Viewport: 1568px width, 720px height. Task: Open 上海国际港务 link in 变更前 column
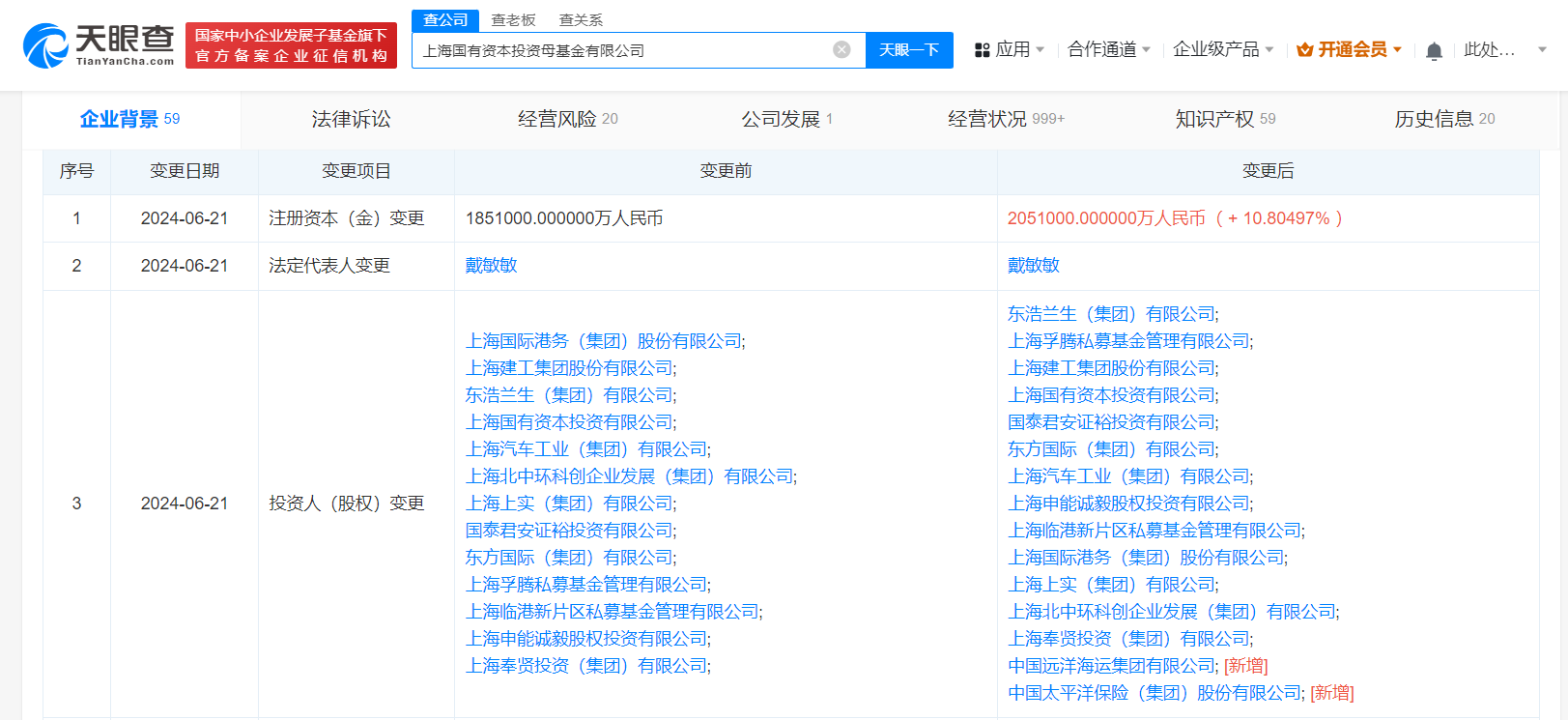coord(604,341)
